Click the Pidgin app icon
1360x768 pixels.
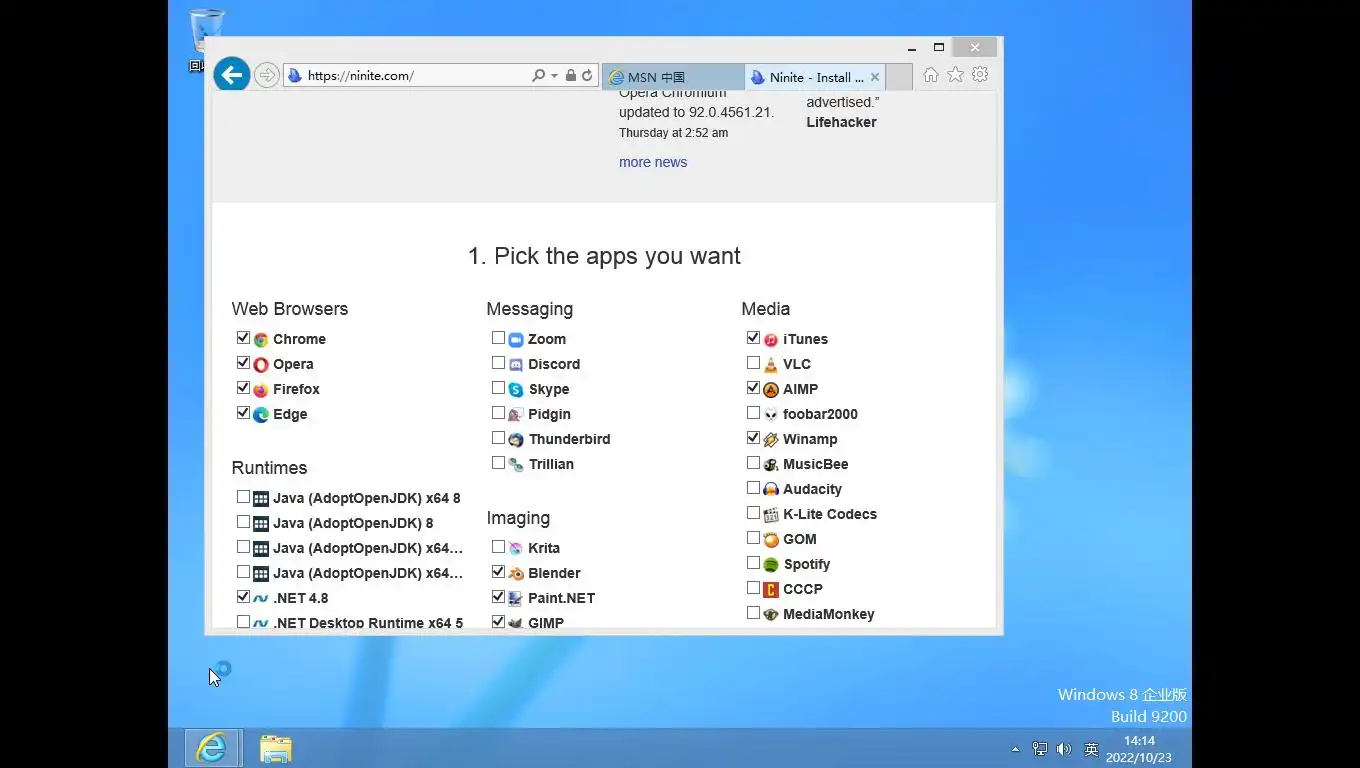(x=516, y=415)
